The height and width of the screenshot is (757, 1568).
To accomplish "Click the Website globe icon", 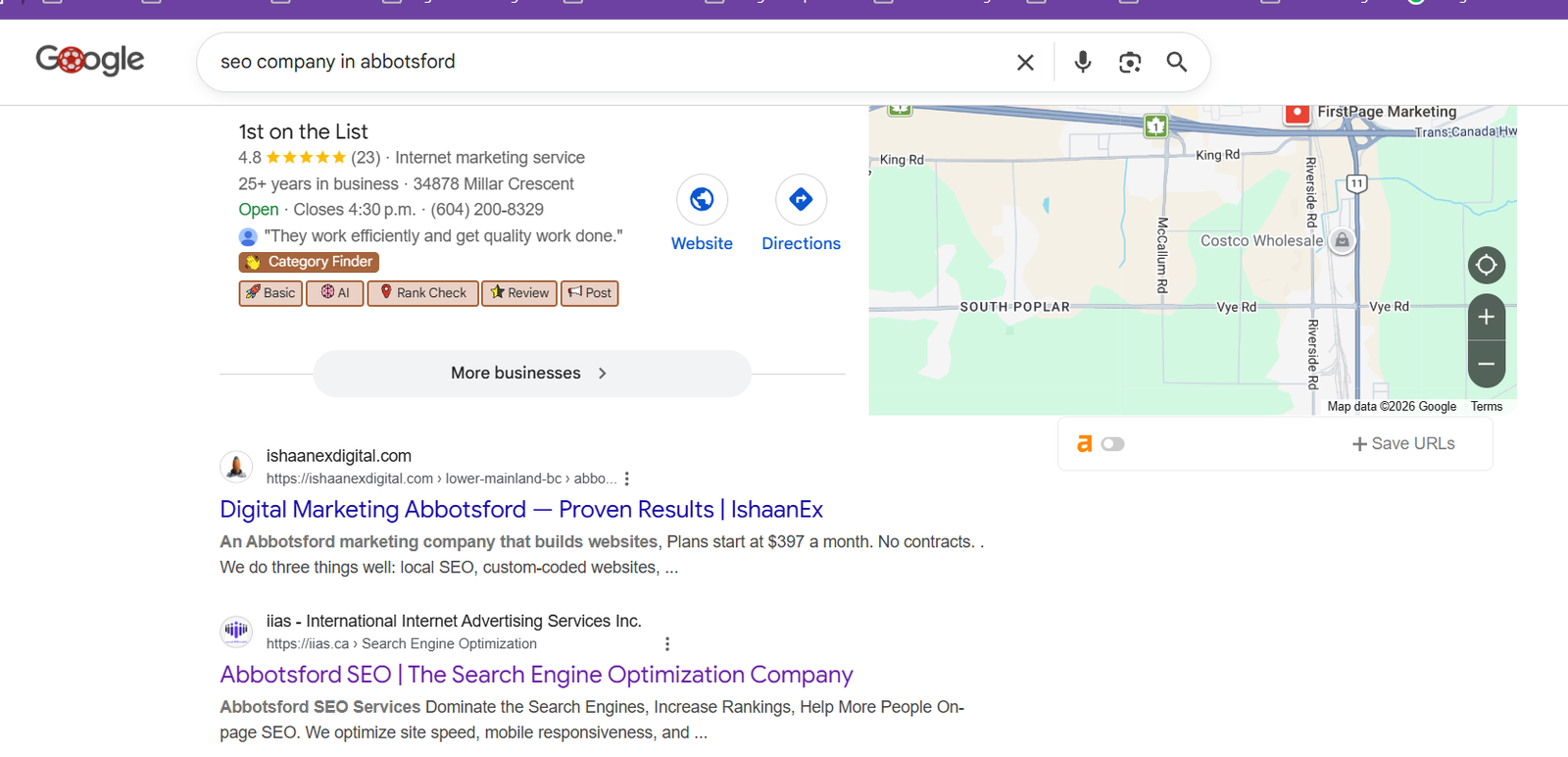I will pyautogui.click(x=702, y=200).
